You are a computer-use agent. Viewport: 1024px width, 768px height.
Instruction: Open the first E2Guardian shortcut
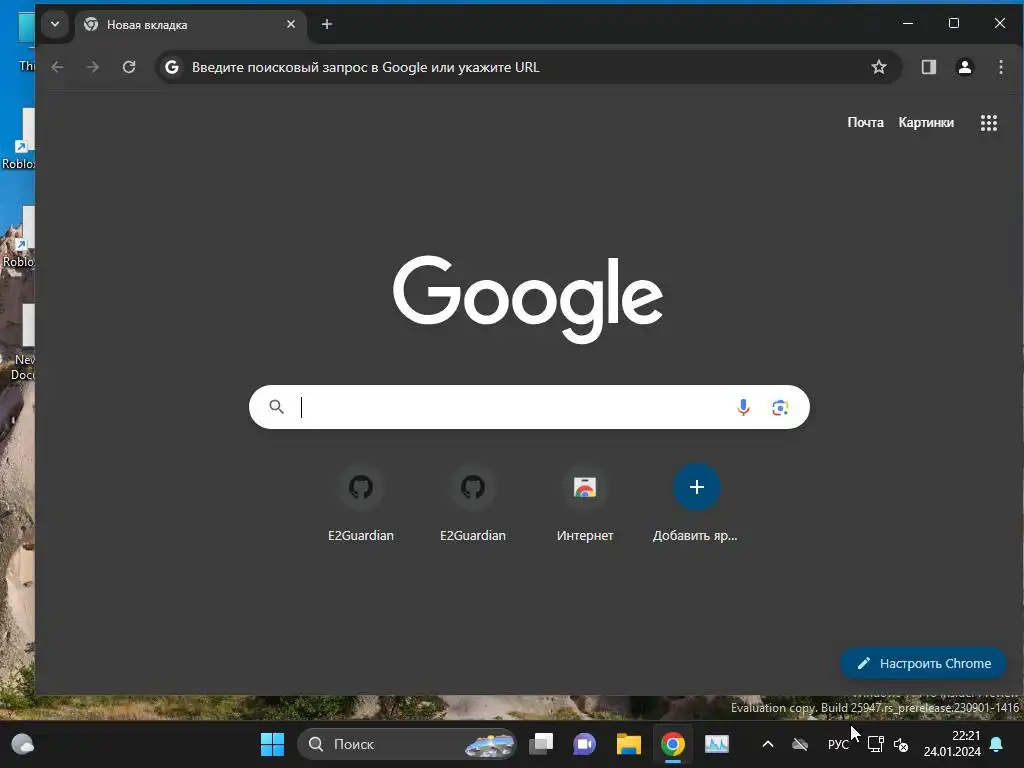(360, 504)
